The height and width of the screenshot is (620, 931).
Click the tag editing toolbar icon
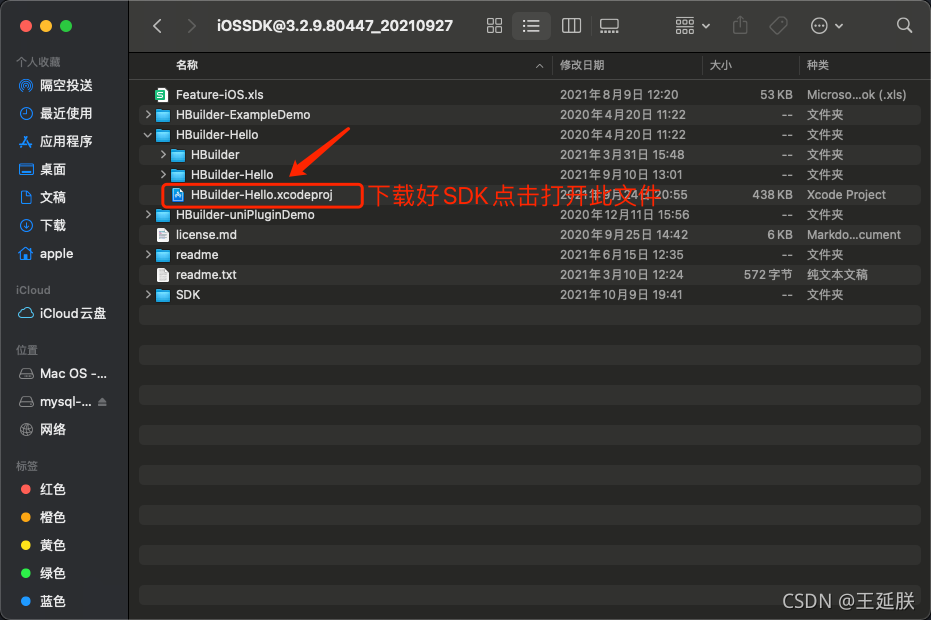778,26
